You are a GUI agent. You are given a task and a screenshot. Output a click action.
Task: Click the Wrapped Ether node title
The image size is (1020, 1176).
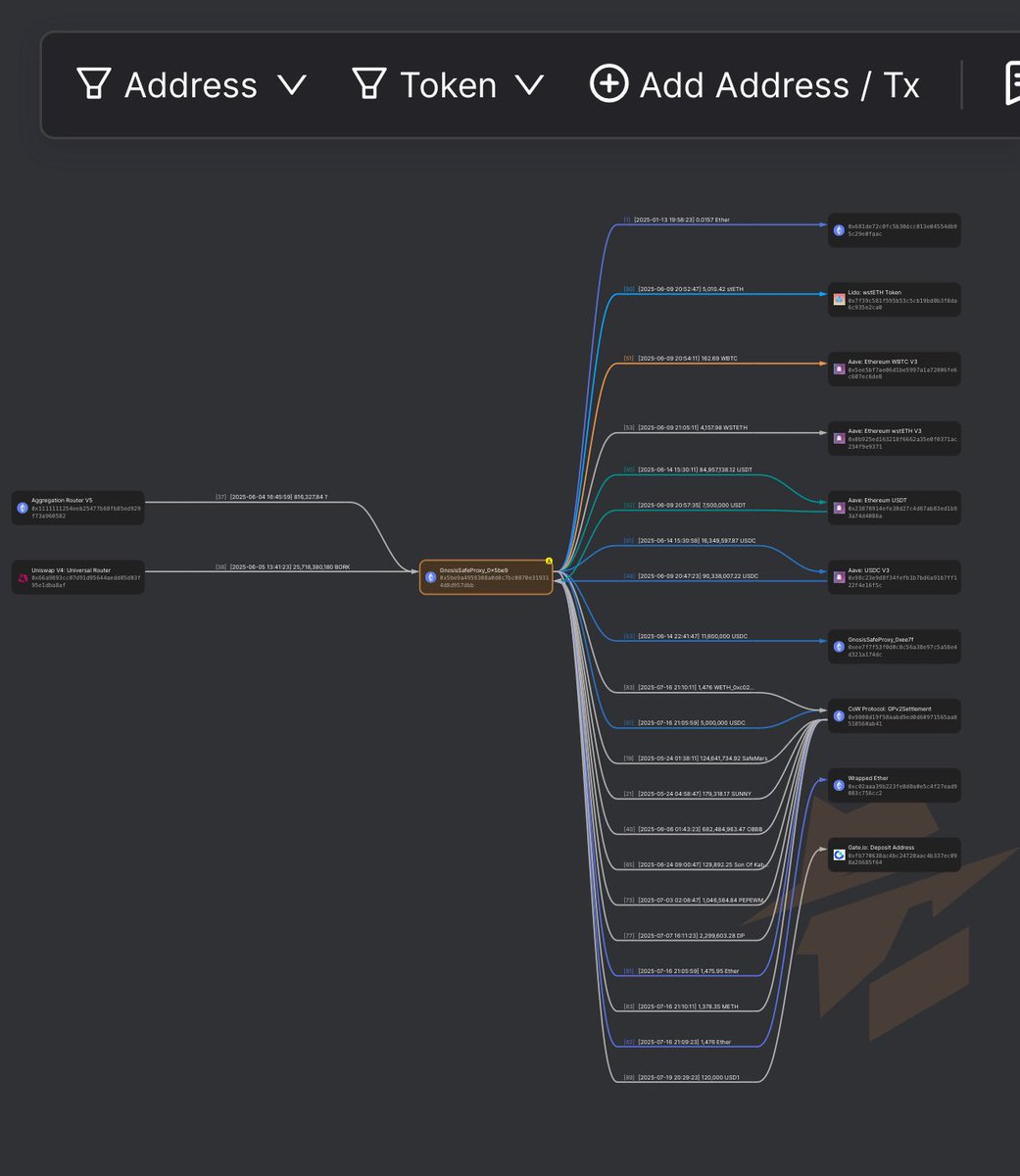pyautogui.click(x=868, y=778)
